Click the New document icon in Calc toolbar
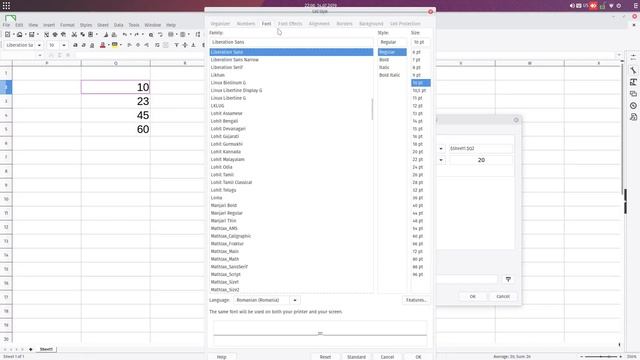This screenshot has width=640, height=360. click(7, 35)
